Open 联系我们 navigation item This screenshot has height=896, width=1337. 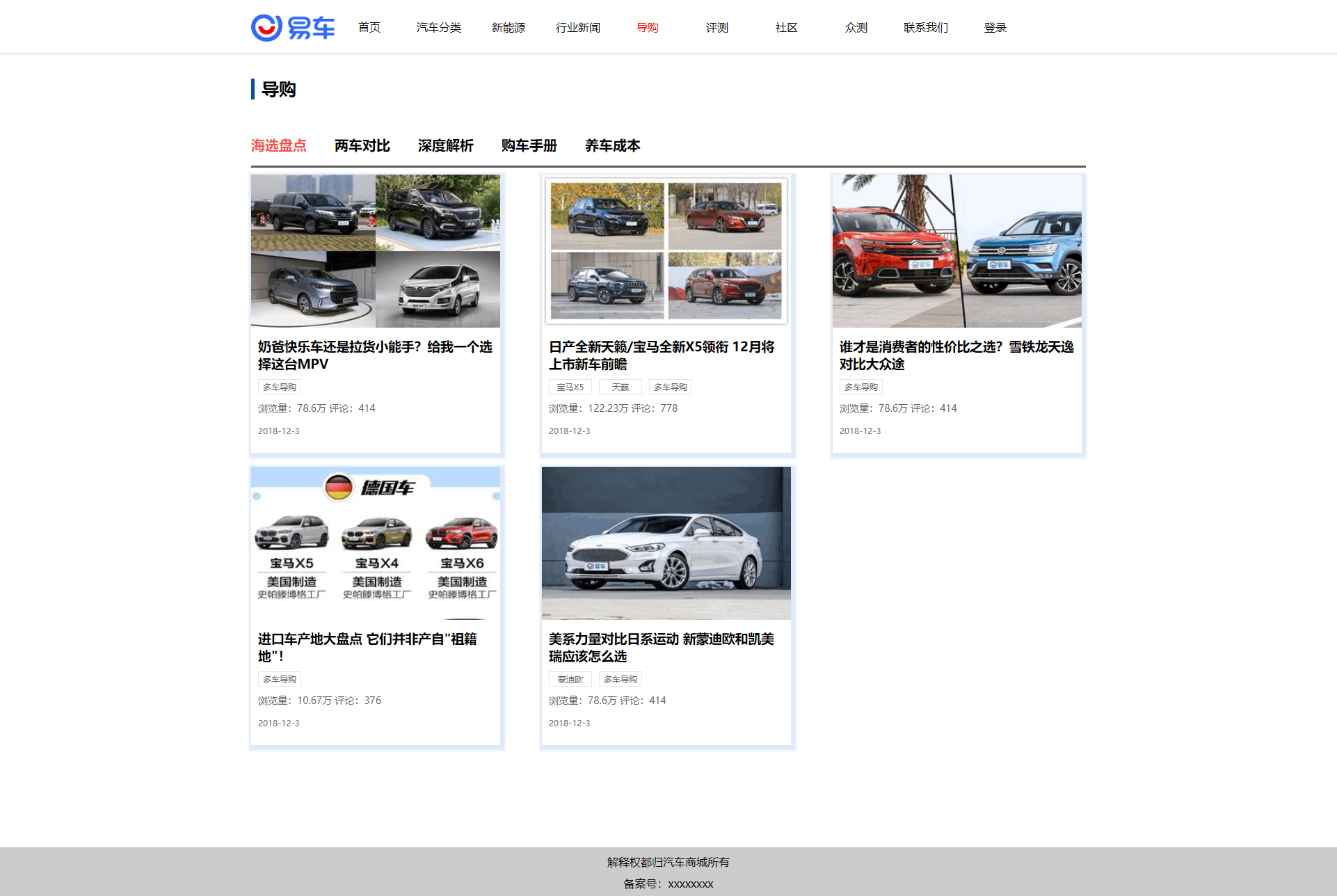point(926,28)
